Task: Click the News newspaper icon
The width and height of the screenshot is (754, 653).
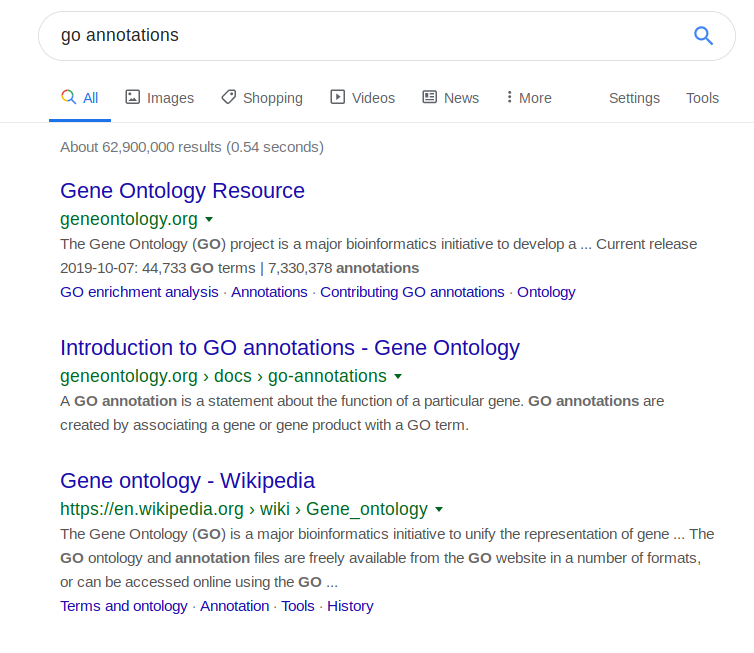Action: pyautogui.click(x=429, y=97)
